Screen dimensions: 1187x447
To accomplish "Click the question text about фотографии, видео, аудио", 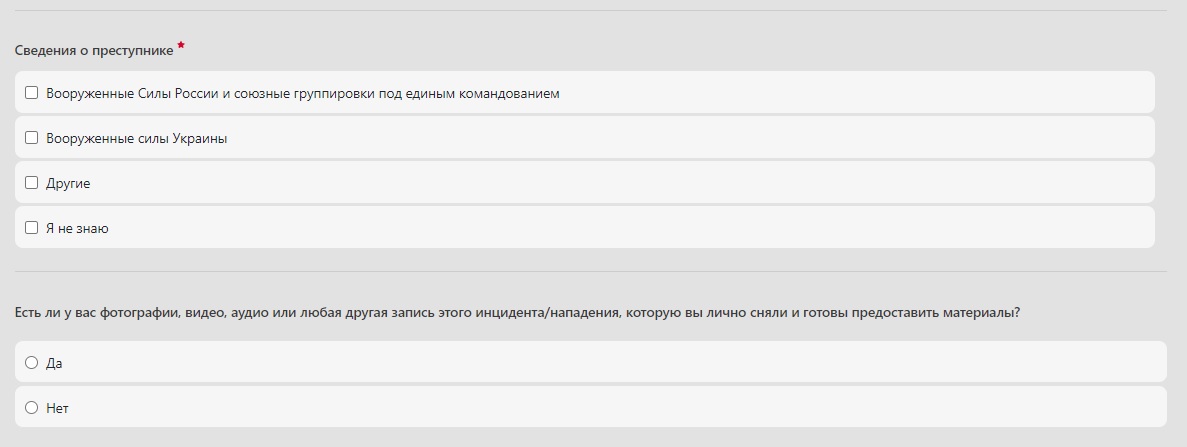I will pyautogui.click(x=517, y=312).
